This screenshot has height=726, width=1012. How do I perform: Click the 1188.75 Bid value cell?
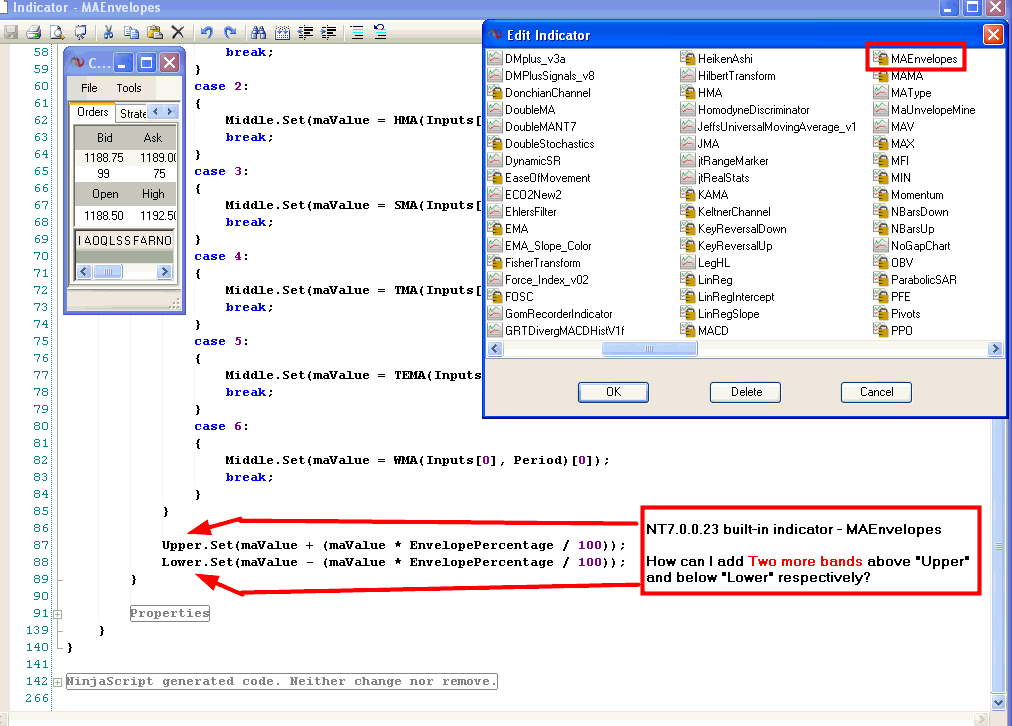tap(103, 157)
